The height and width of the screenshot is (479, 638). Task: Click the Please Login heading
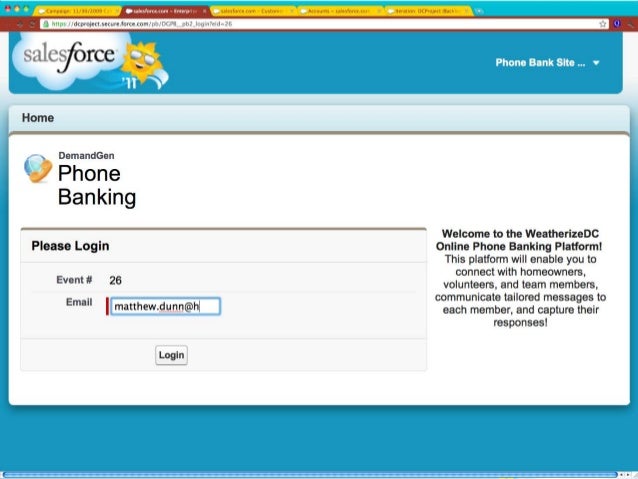70,246
